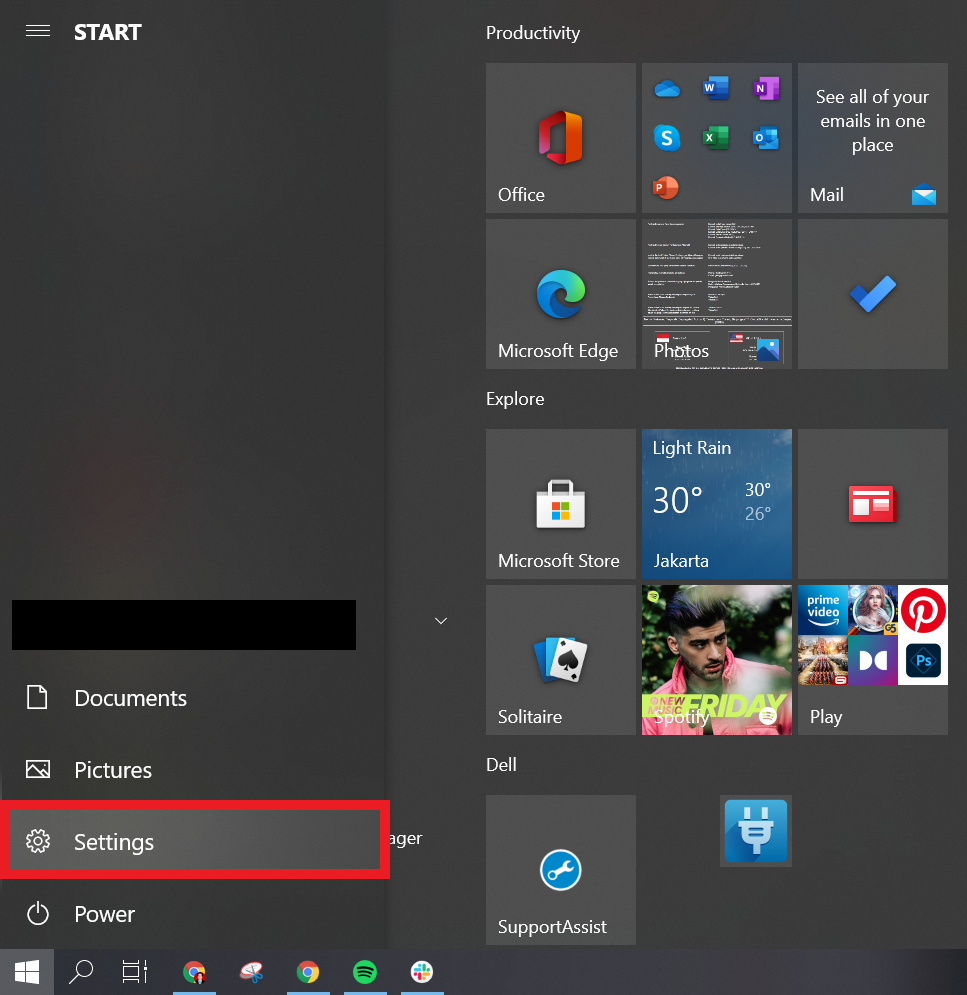Image resolution: width=967 pixels, height=995 pixels.
Task: Open Outlook from the Office apps tile
Action: [766, 138]
